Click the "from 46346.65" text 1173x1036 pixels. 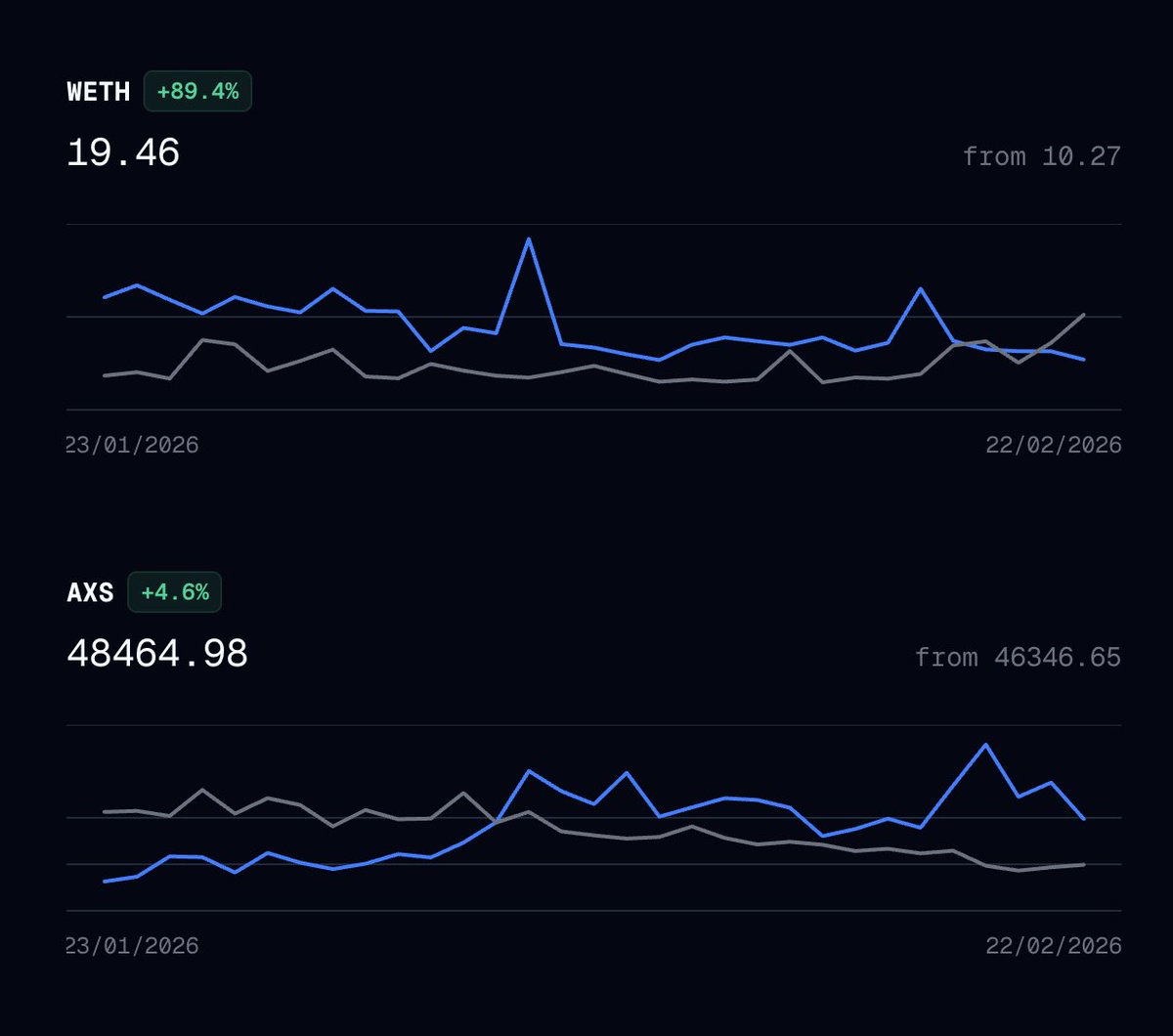point(1018,657)
